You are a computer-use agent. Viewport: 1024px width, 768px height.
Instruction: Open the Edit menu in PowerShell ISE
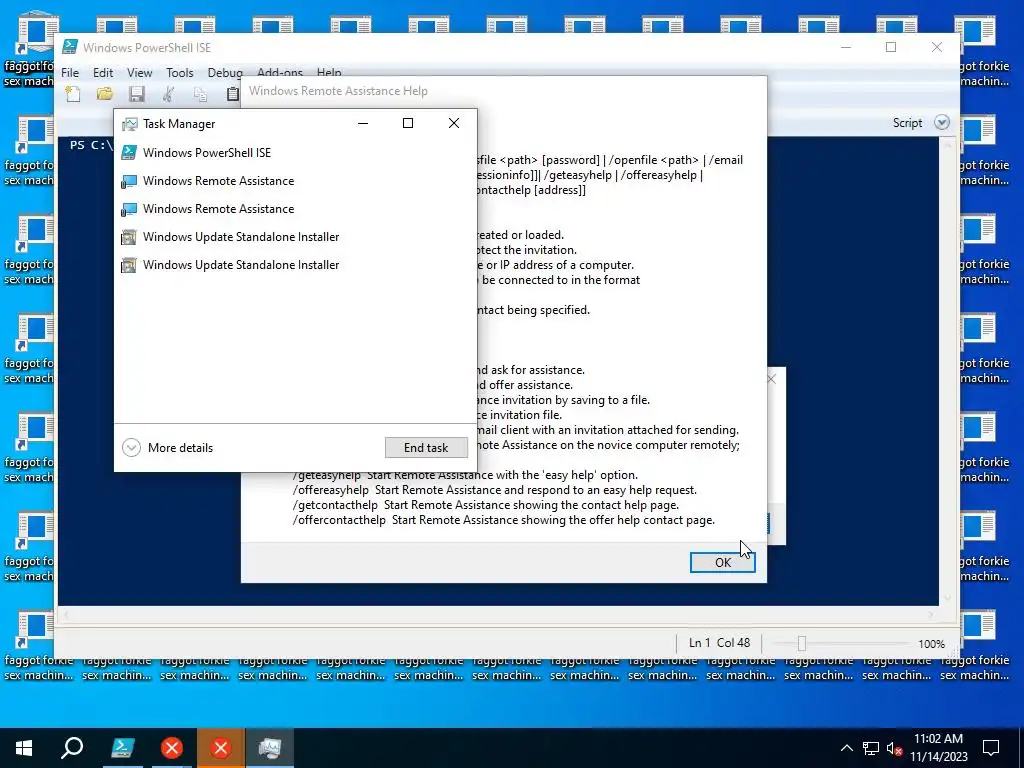coord(103,72)
